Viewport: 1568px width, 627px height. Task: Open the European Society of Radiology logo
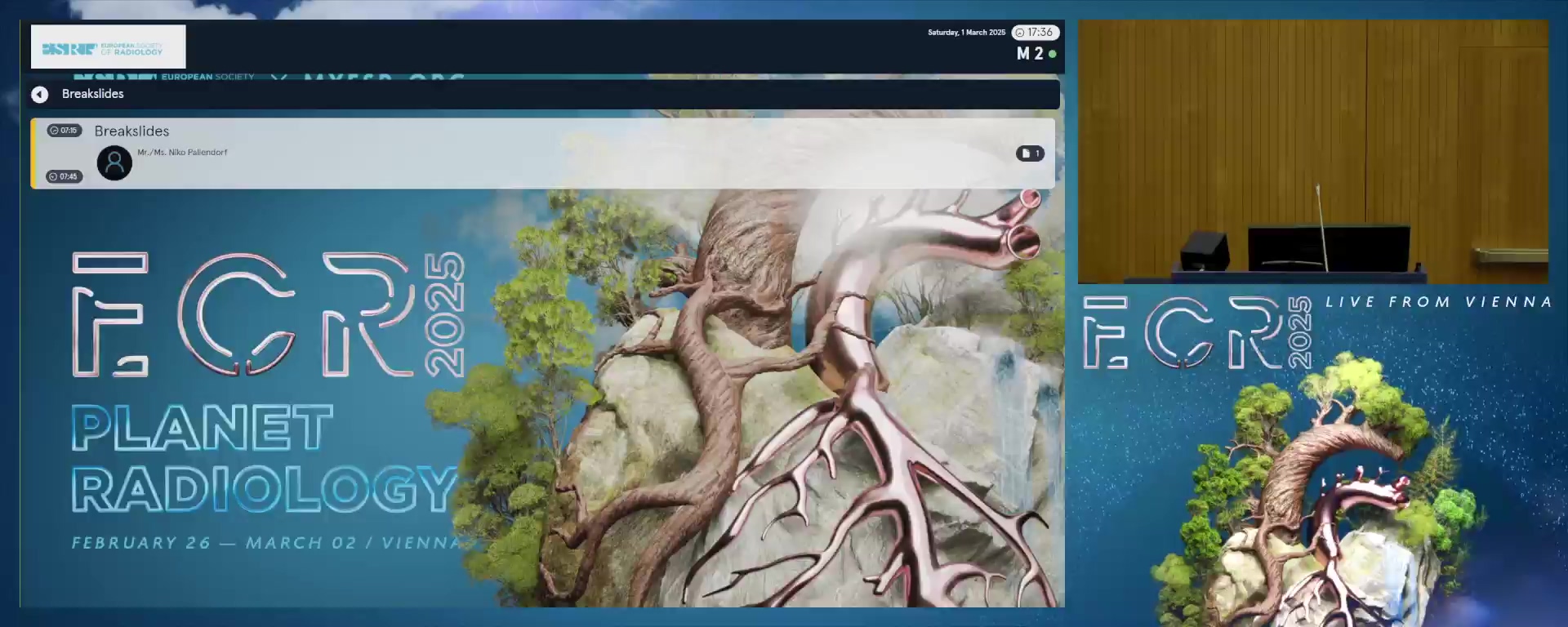109,47
